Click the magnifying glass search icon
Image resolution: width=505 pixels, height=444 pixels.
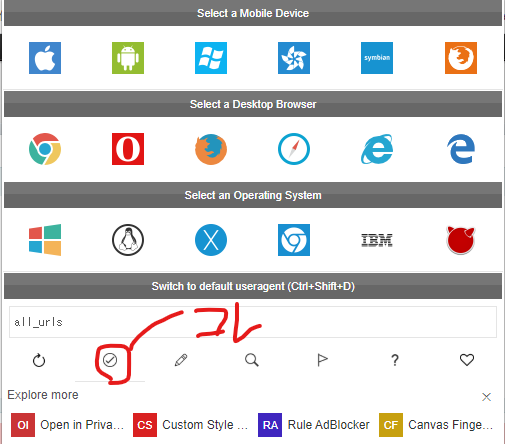252,360
